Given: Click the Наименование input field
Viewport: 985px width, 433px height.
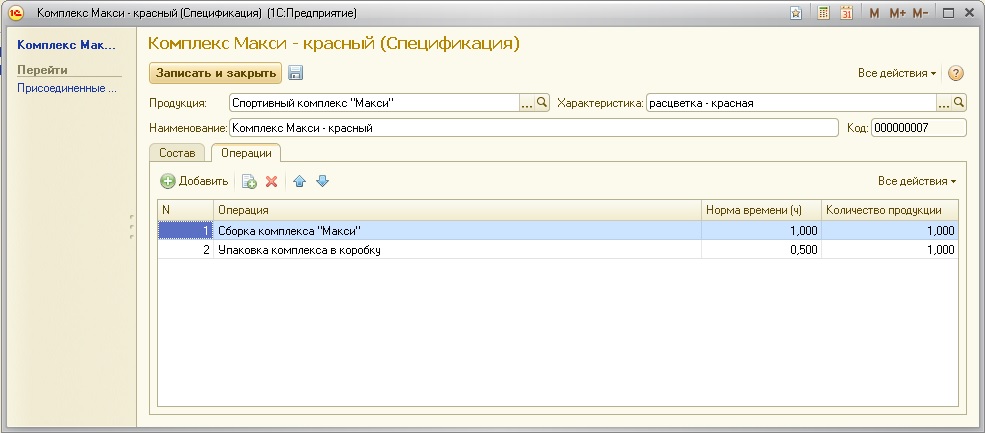Looking at the screenshot, I should click(x=534, y=128).
